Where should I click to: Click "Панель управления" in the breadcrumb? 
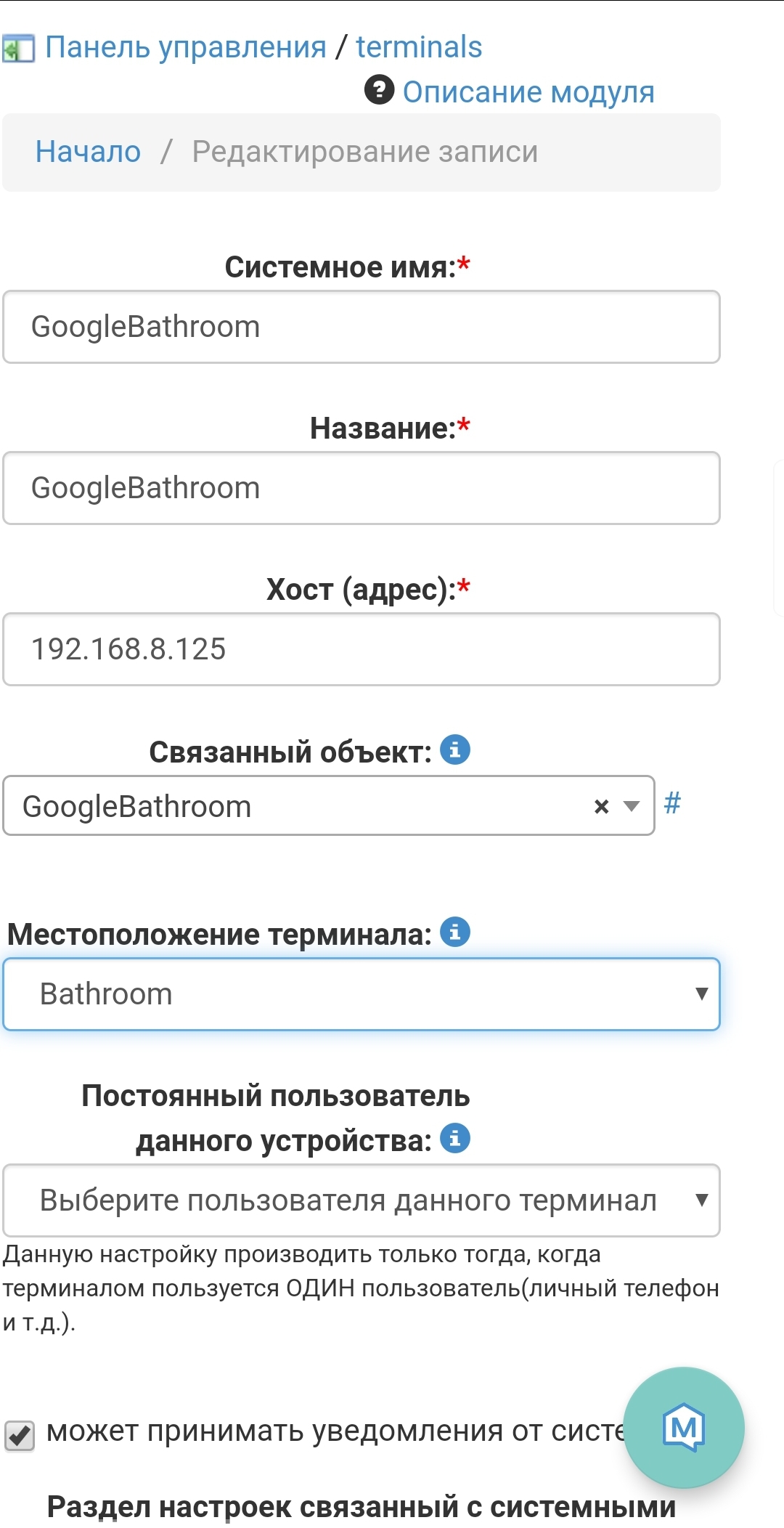[185, 46]
